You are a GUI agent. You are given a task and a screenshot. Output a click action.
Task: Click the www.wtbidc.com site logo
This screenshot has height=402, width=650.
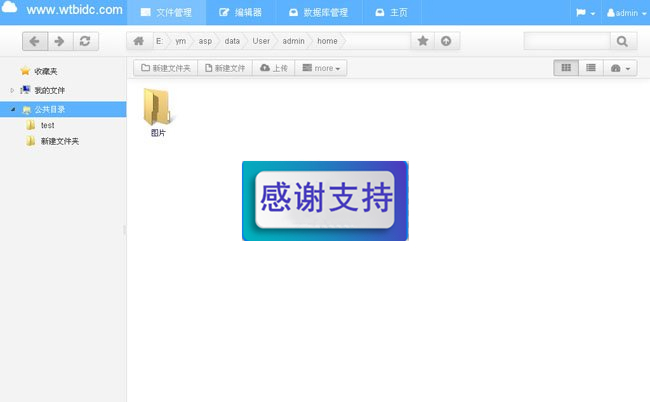tap(75, 10)
